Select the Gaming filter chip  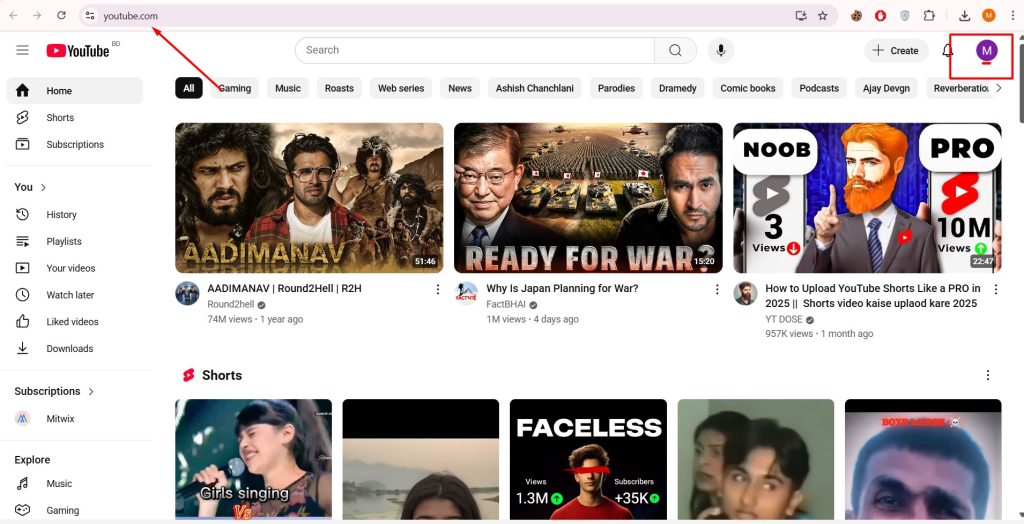(x=235, y=88)
